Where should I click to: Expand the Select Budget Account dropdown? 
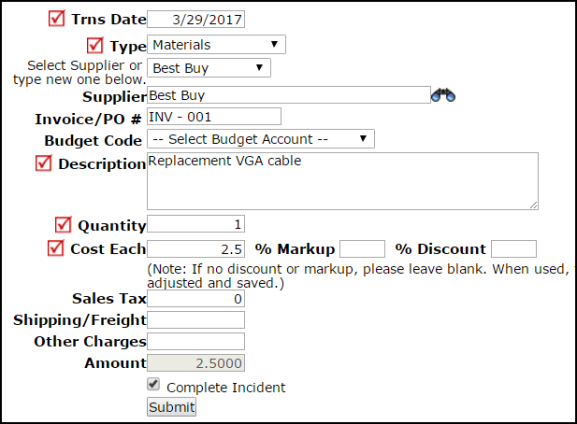coord(261,139)
